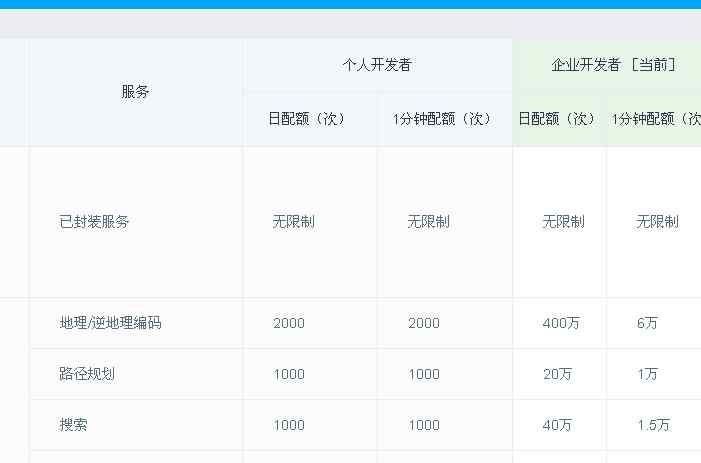701x463 pixels.
Task: Click the 400万 cell
Action: coord(561,323)
